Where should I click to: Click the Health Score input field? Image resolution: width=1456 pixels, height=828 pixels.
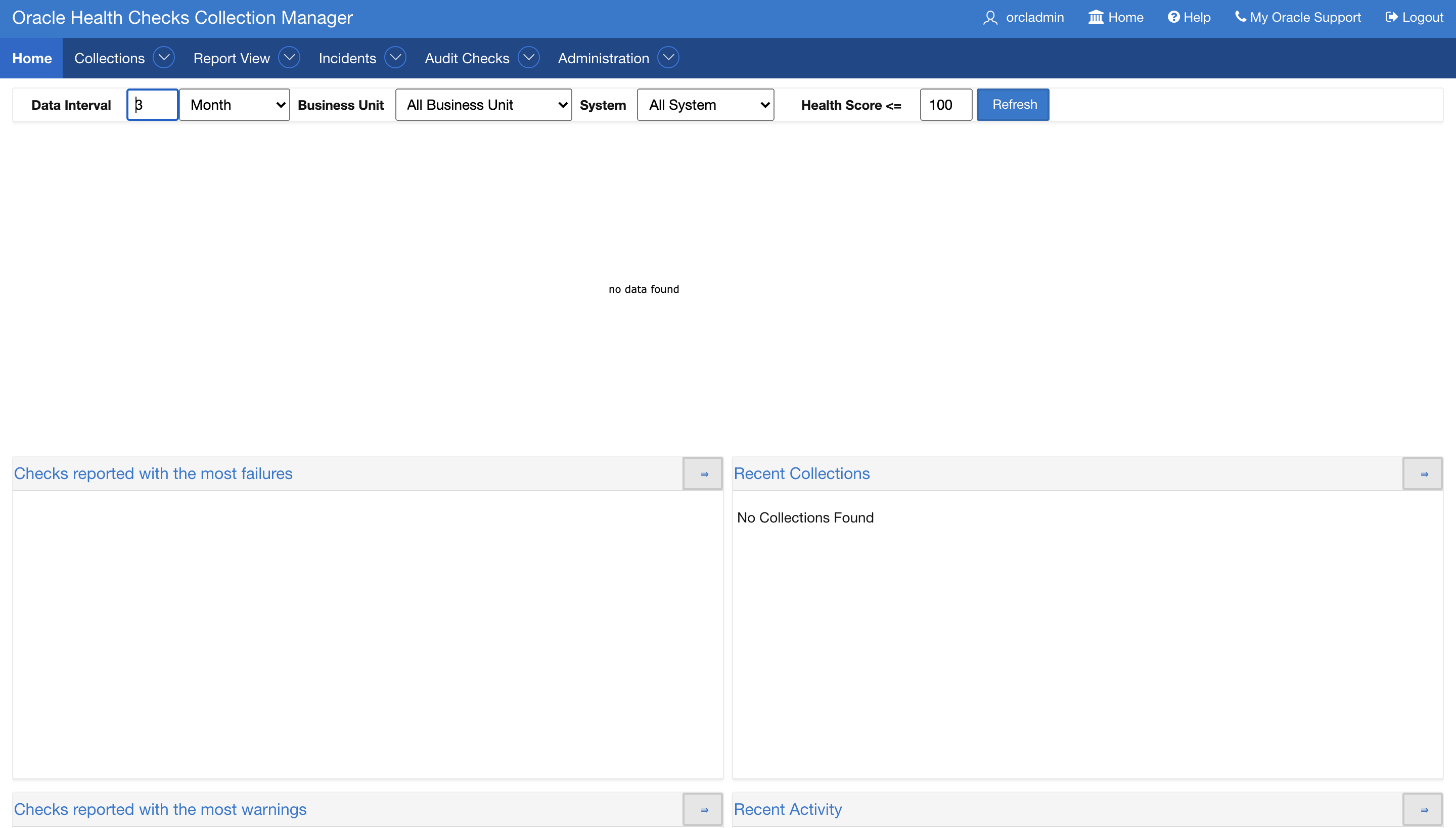946,105
